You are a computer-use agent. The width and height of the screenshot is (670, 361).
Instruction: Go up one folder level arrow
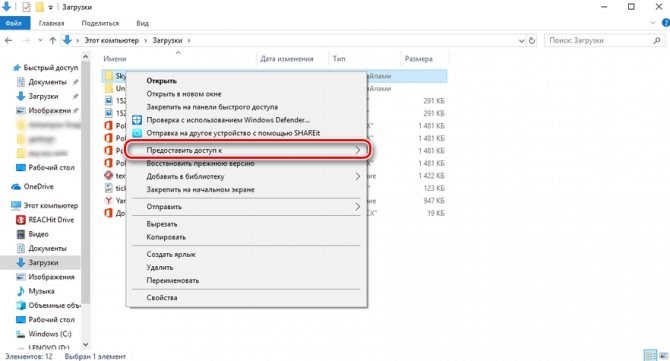point(53,41)
